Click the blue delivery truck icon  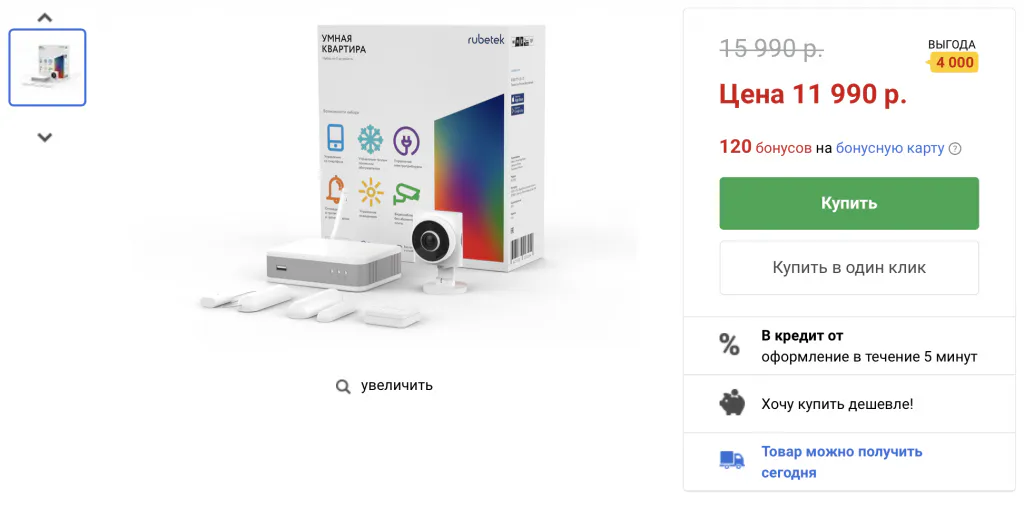[x=732, y=460]
